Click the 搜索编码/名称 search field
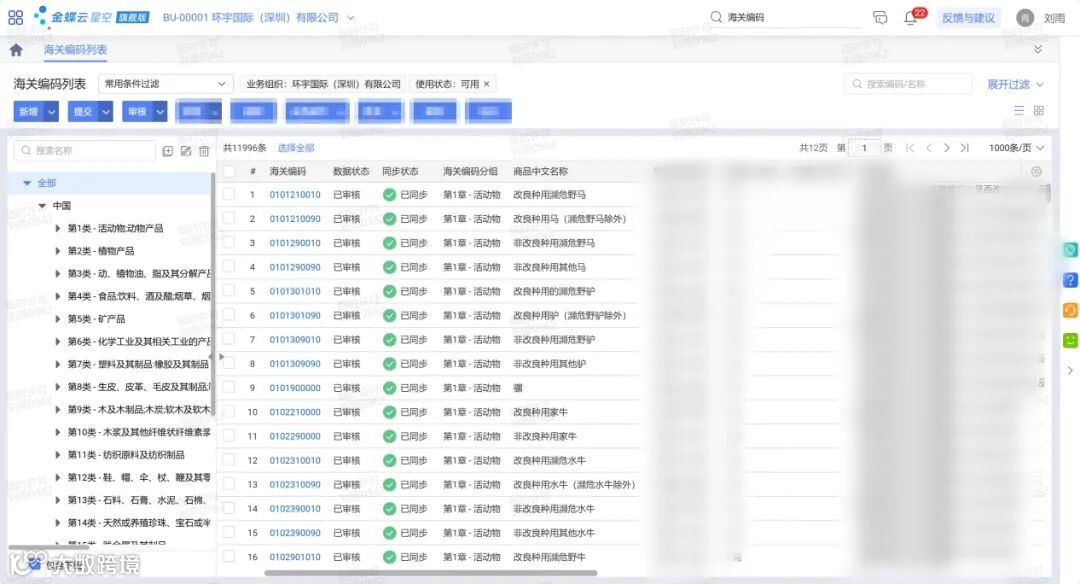Screen dimensions: 1080x584 pos(908,84)
